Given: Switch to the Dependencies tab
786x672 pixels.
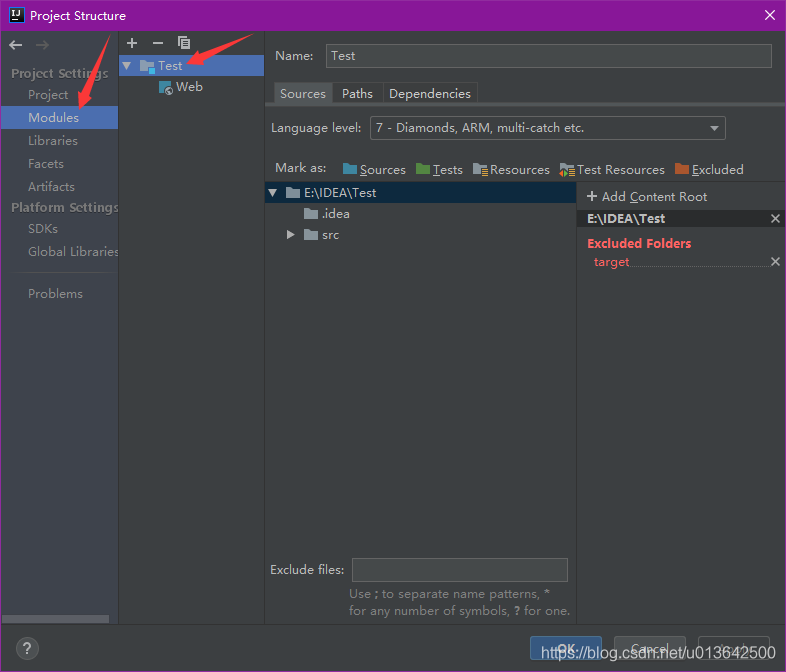Looking at the screenshot, I should 430,94.
